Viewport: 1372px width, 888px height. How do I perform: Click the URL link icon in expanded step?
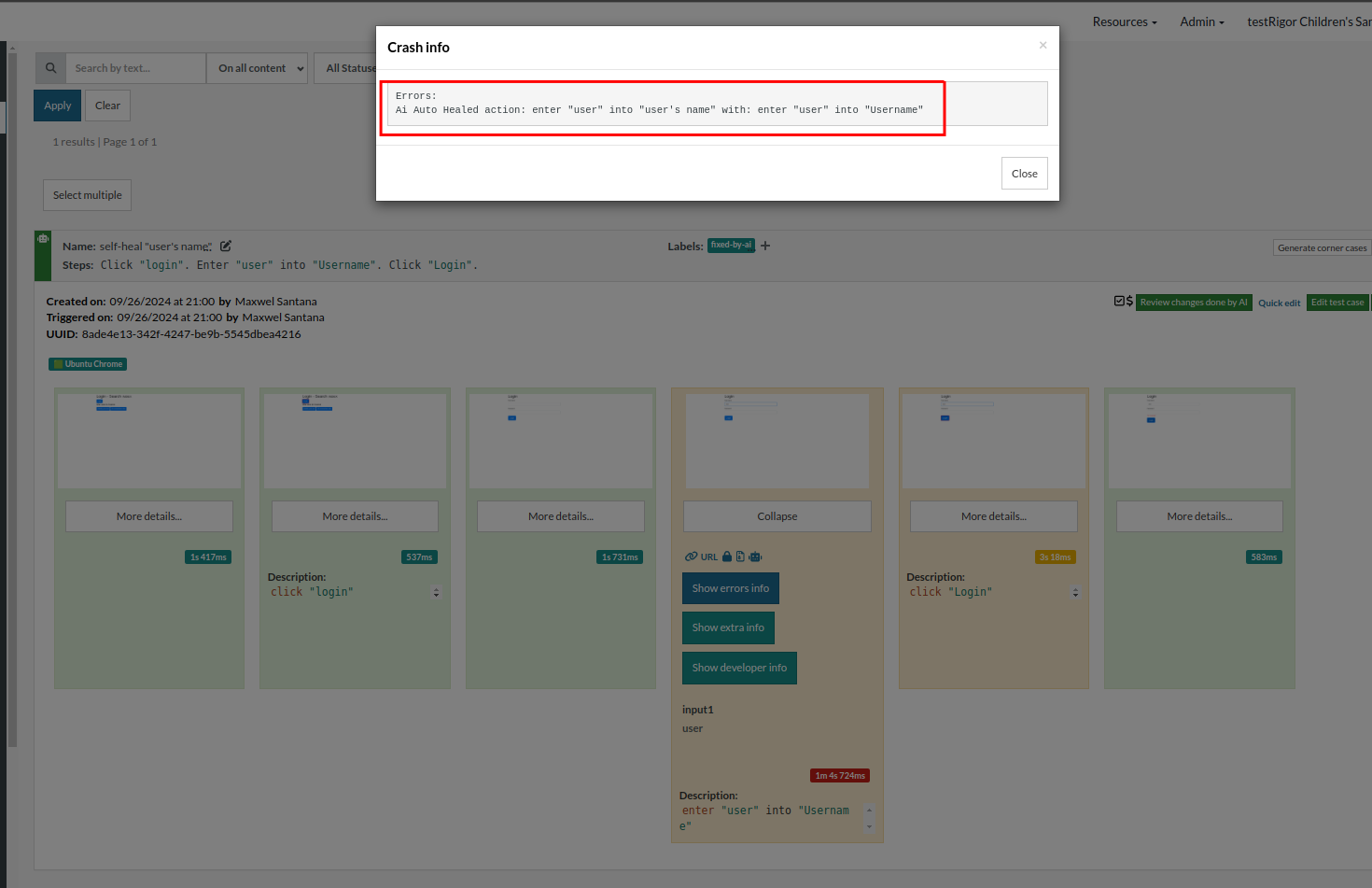692,557
